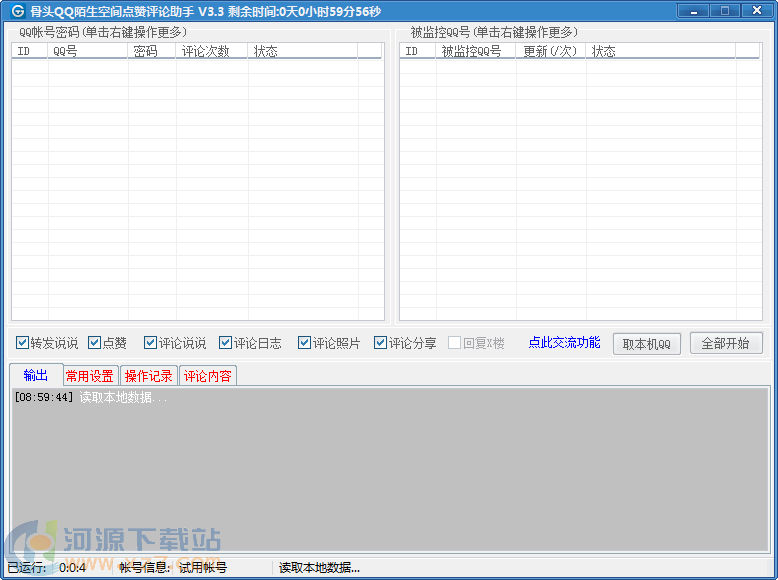Click the ID header in monitored list
778x580 pixels.
point(417,51)
